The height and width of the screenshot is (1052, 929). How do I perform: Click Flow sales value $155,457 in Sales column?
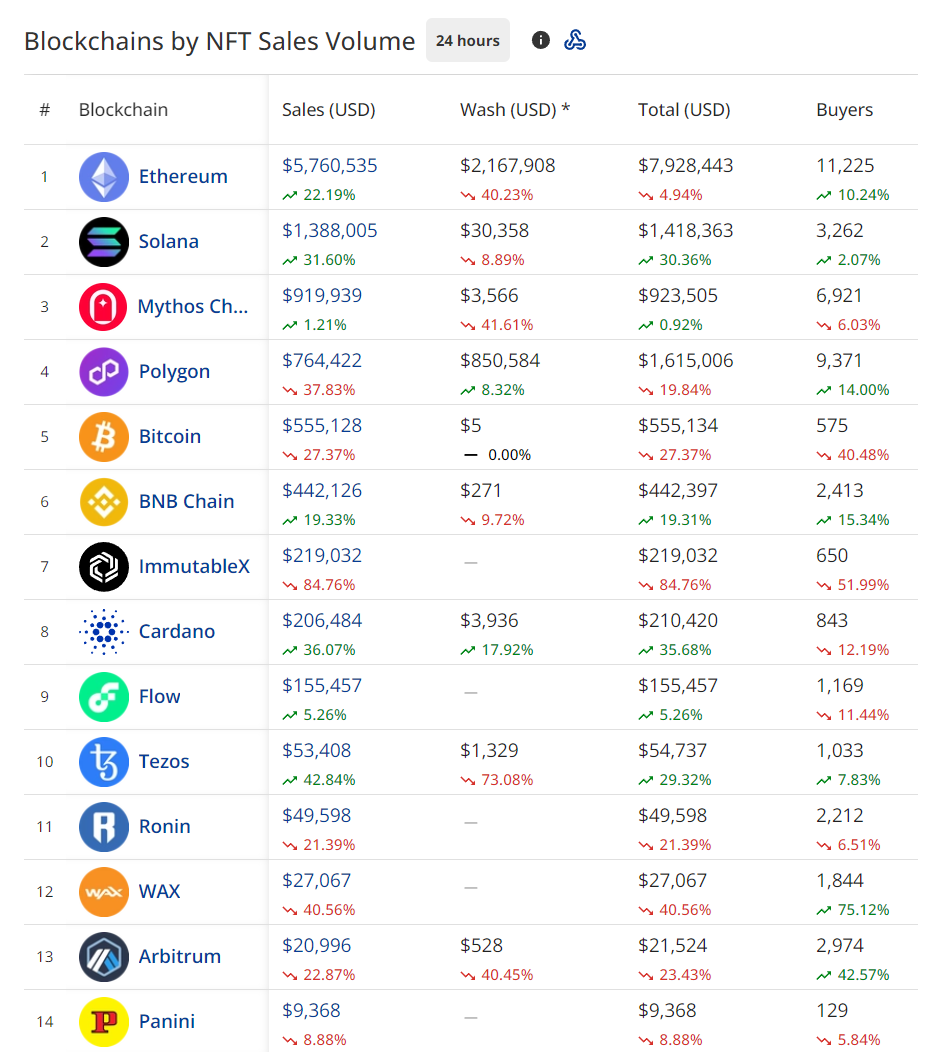pyautogui.click(x=322, y=686)
